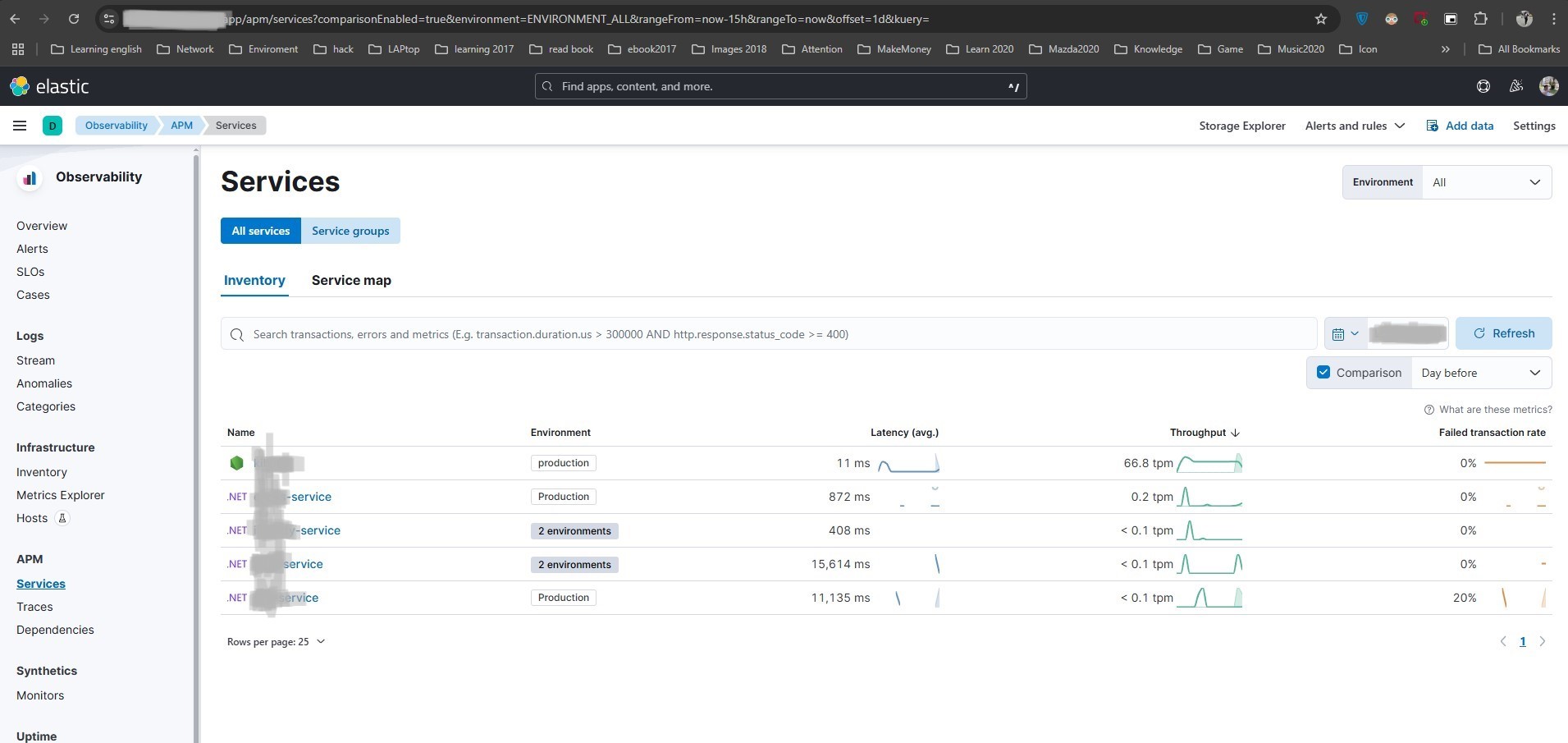Click the Refresh button
1568x743 pixels.
(x=1503, y=333)
